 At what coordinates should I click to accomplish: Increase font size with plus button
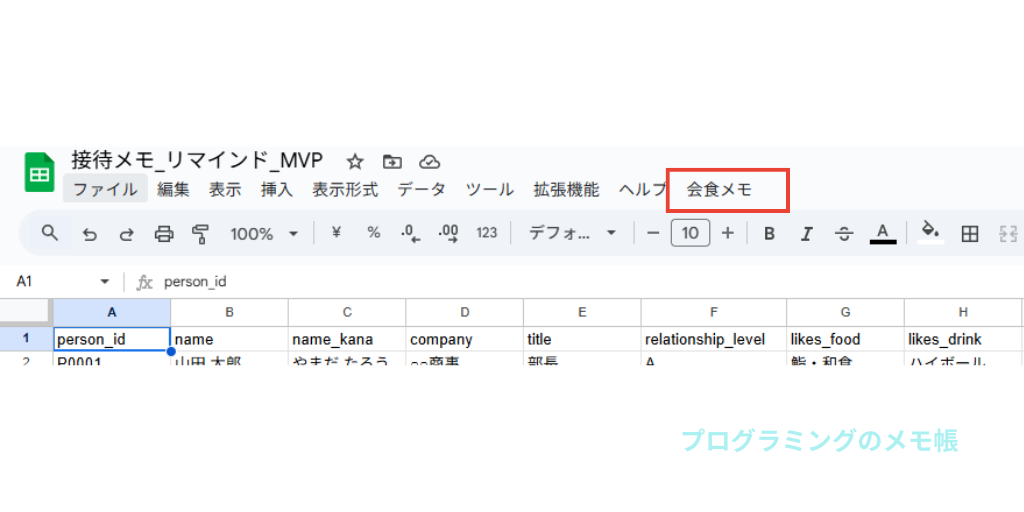click(x=728, y=233)
